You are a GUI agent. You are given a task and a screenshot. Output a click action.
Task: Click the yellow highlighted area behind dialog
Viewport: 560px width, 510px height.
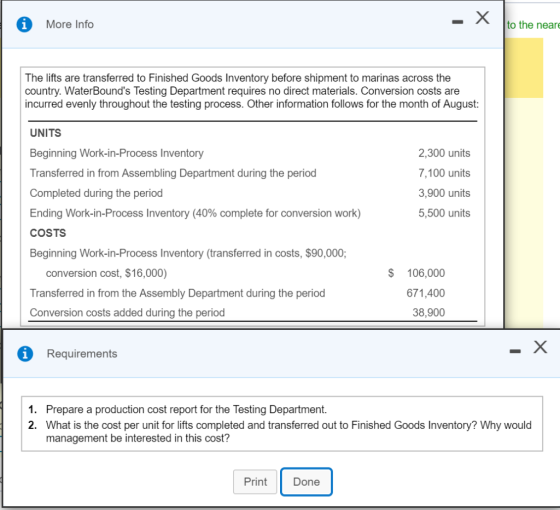(x=524, y=68)
